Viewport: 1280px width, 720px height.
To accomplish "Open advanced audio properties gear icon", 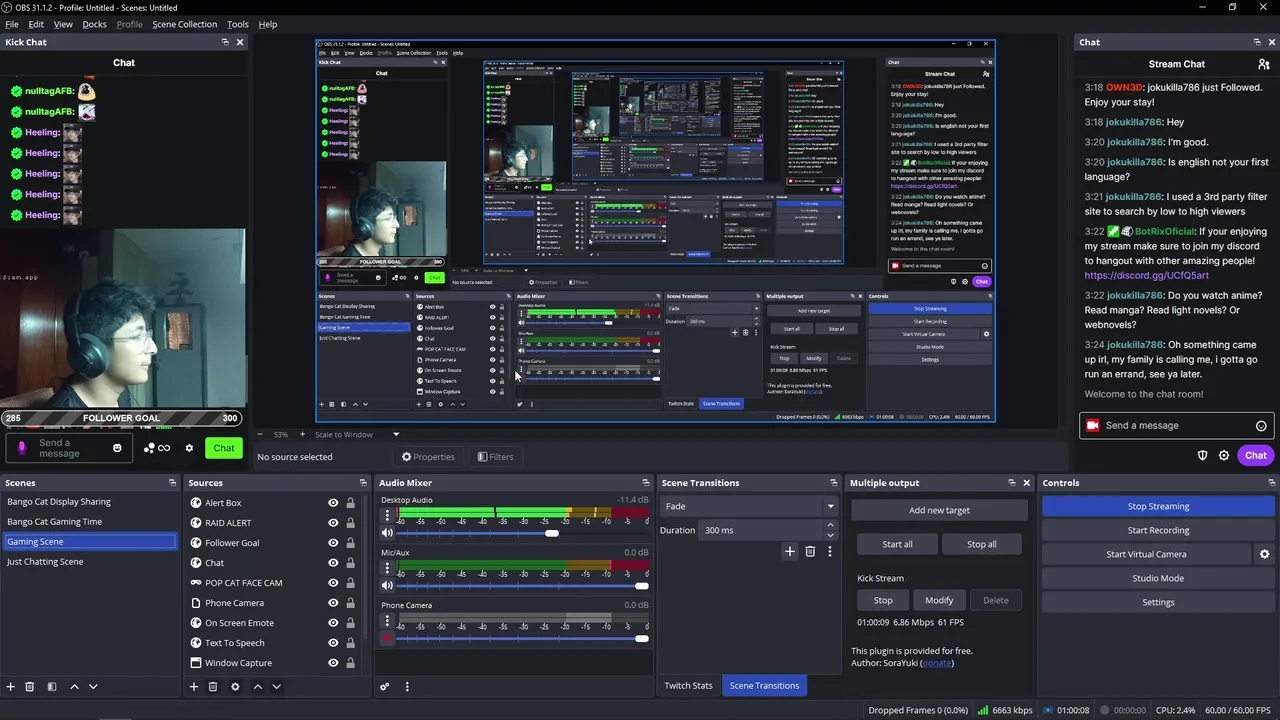I will click(x=384, y=687).
